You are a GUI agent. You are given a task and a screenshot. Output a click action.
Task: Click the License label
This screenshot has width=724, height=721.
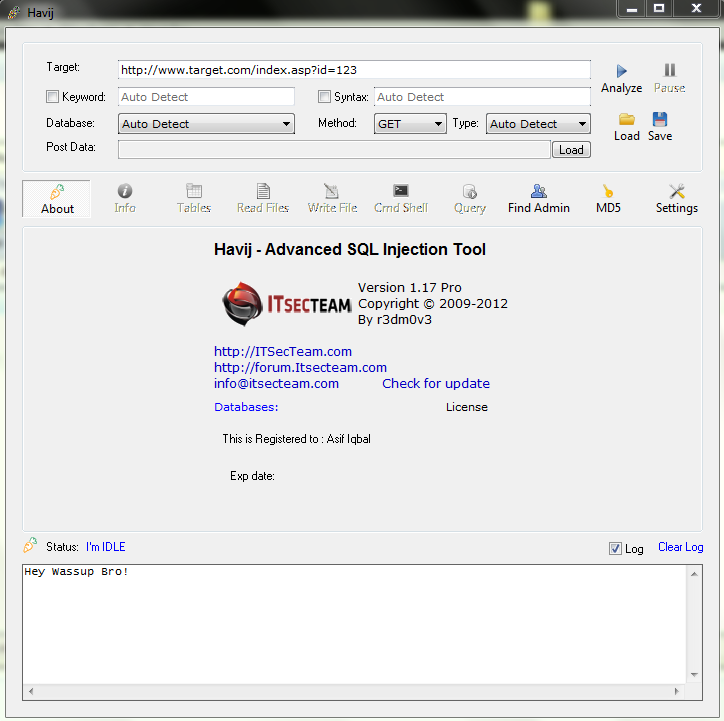point(467,407)
